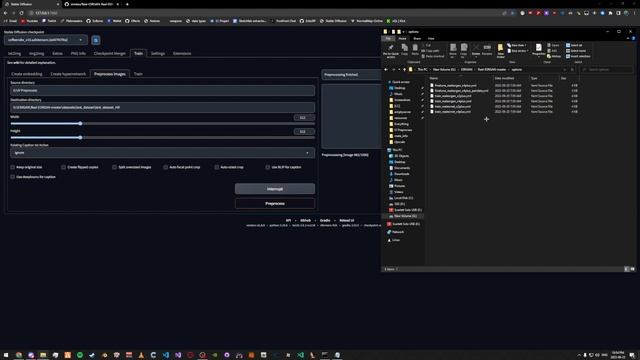Click the browser reload page icon
640x360 pixels.
point(21,13)
